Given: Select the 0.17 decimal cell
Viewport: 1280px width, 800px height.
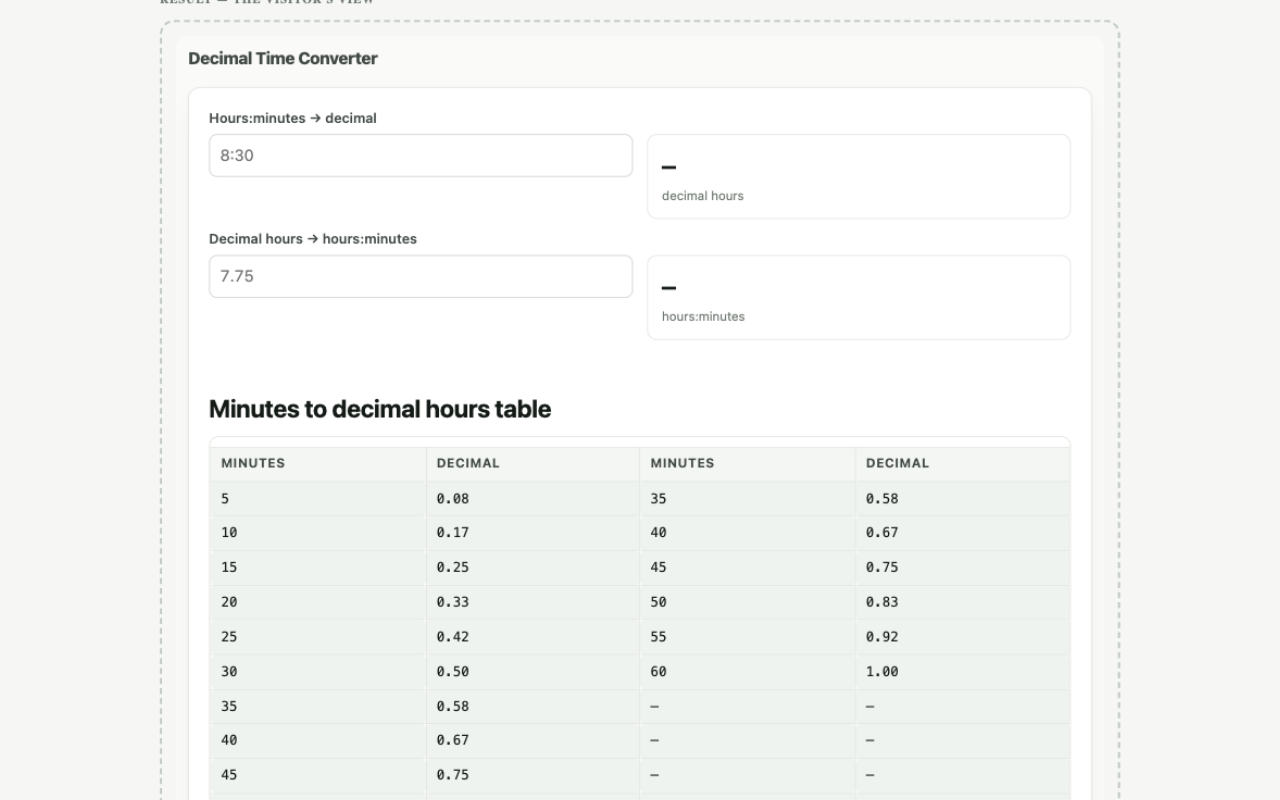Looking at the screenshot, I should click(x=533, y=533).
